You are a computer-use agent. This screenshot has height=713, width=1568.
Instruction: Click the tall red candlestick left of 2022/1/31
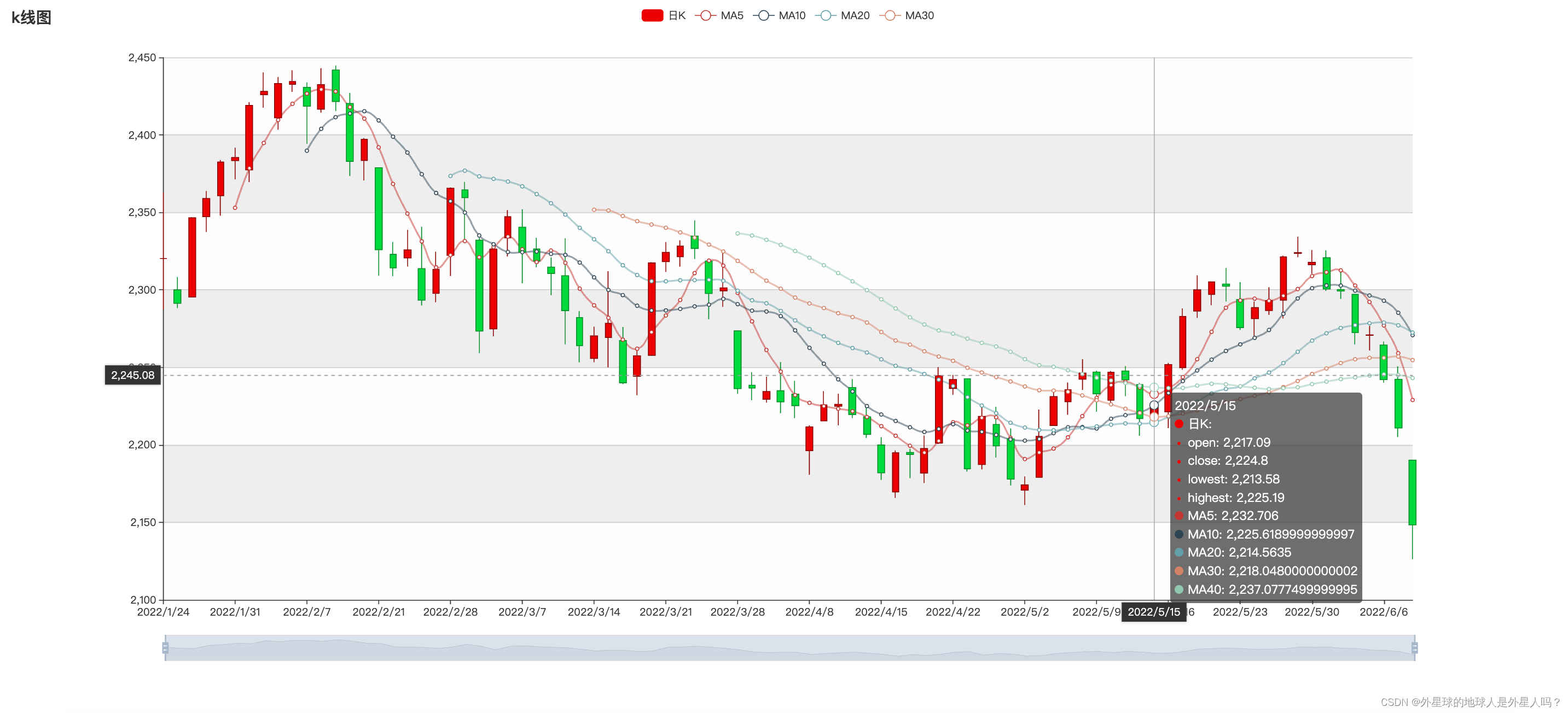coord(193,258)
